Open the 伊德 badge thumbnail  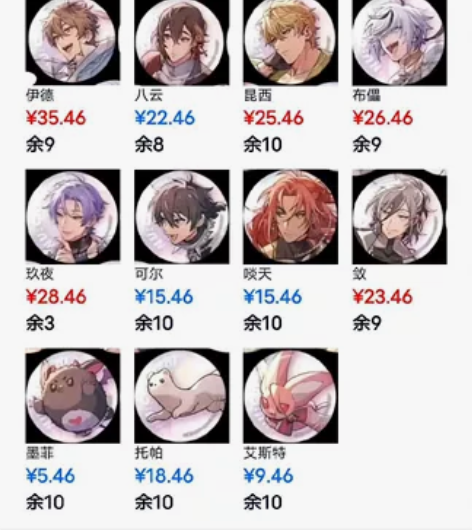[73, 42]
